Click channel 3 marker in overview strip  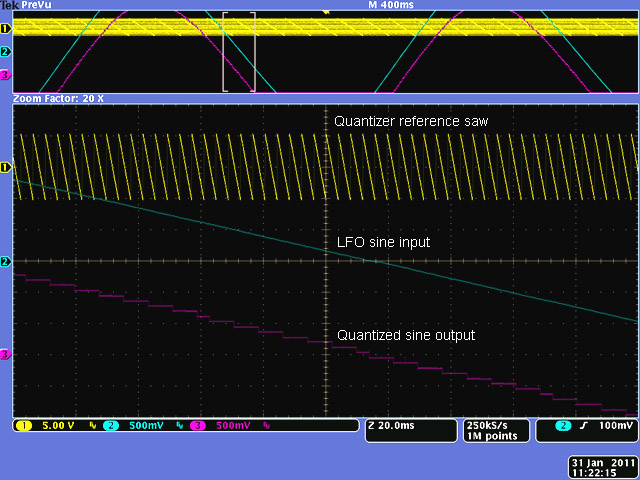[5, 75]
